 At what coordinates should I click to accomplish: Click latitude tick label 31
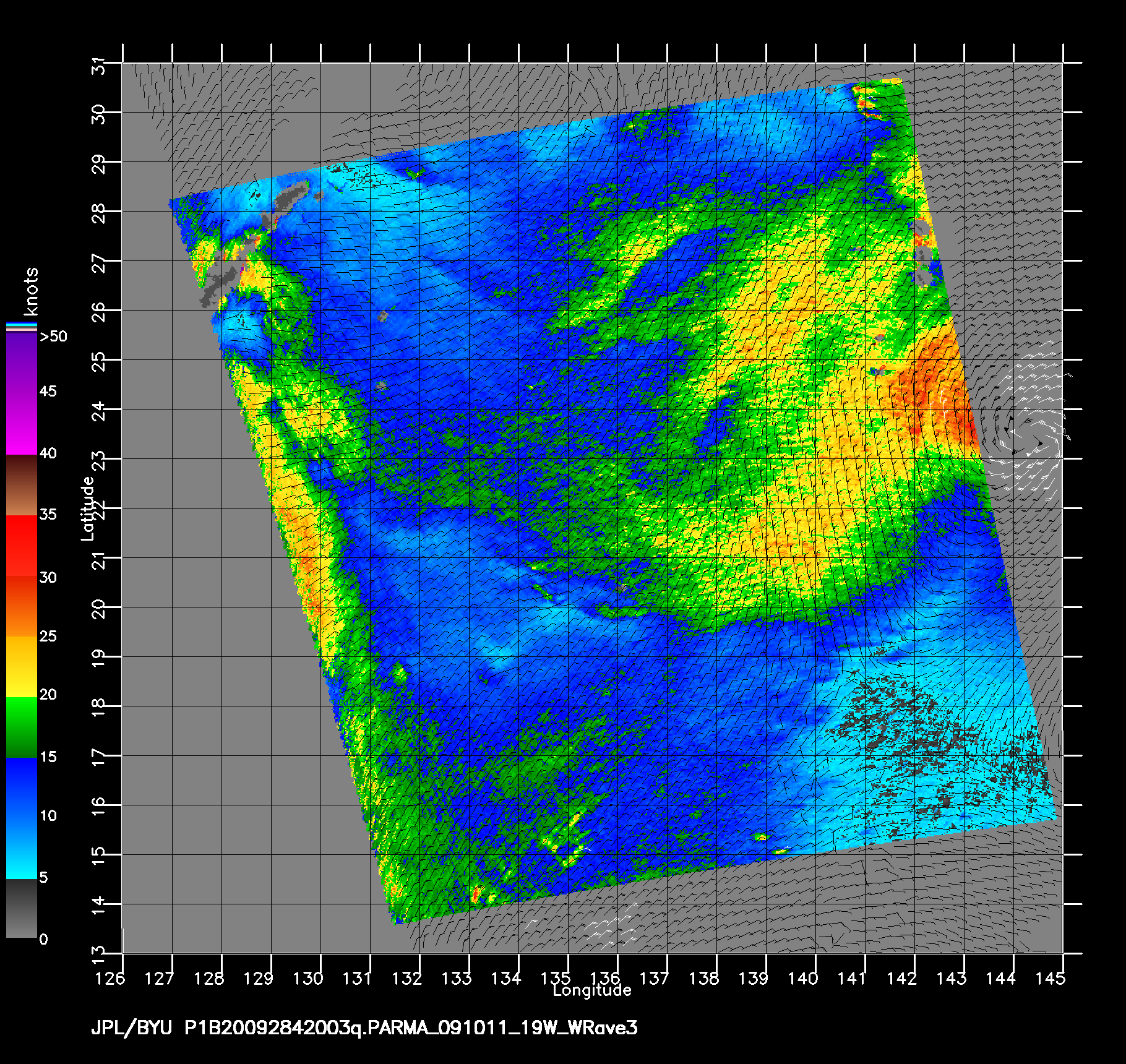[x=99, y=66]
